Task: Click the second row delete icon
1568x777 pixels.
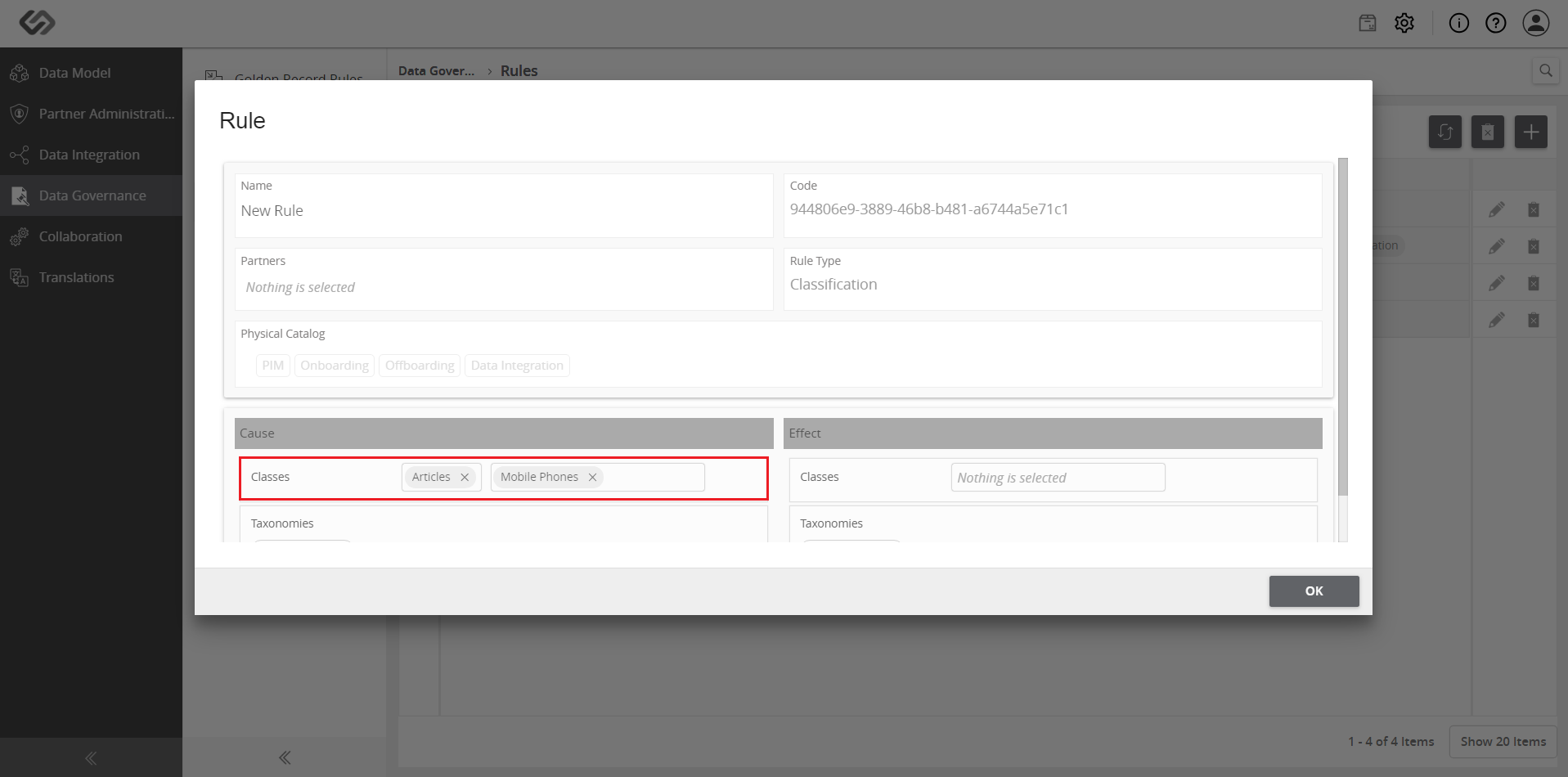Action: (x=1534, y=246)
